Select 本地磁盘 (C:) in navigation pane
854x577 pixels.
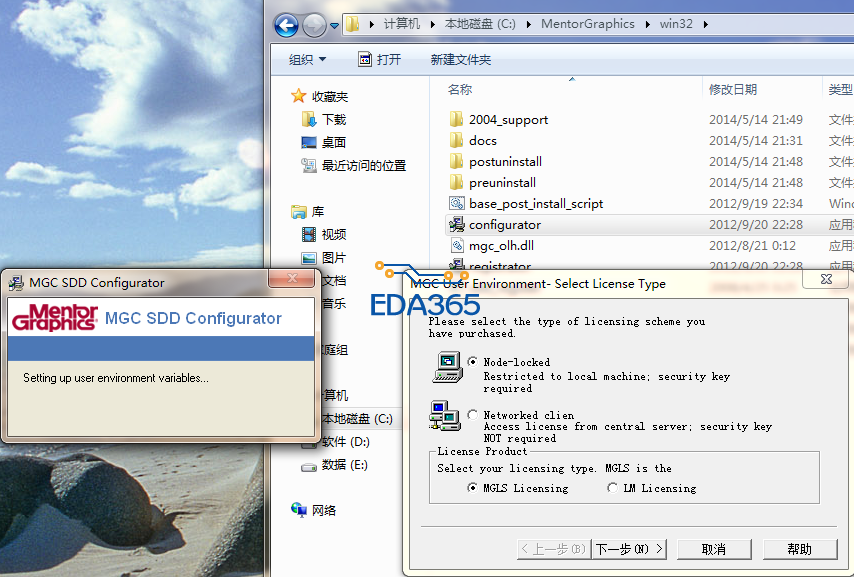(357, 418)
